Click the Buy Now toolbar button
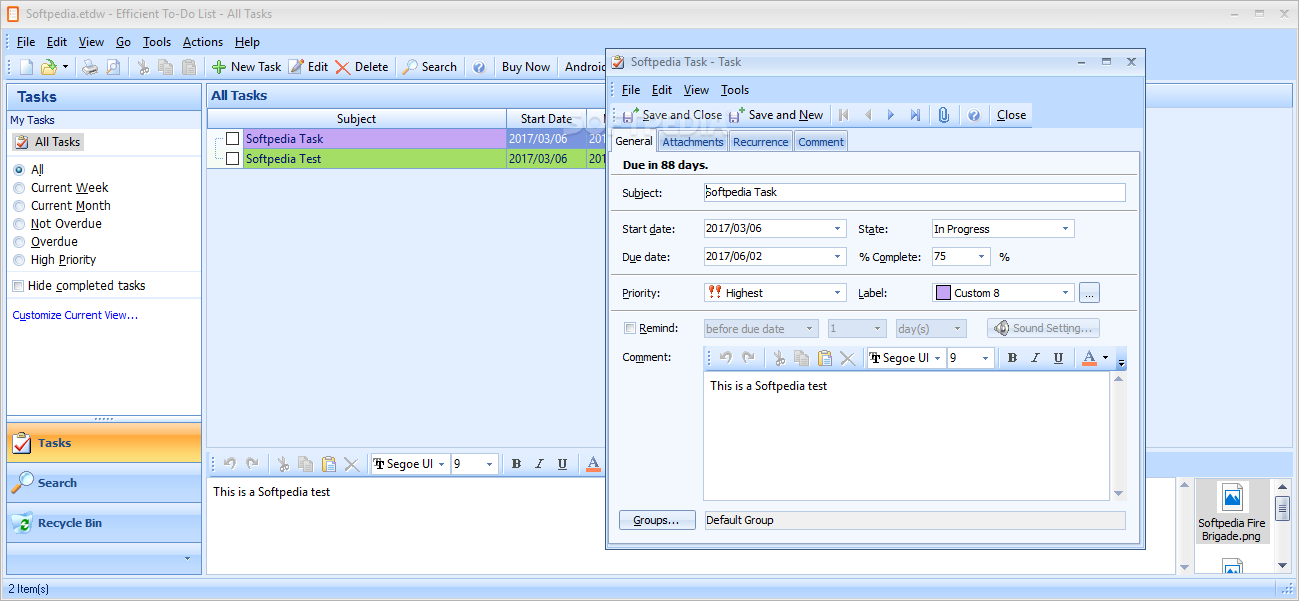Screen dimensions: 1299x601 click(526, 67)
